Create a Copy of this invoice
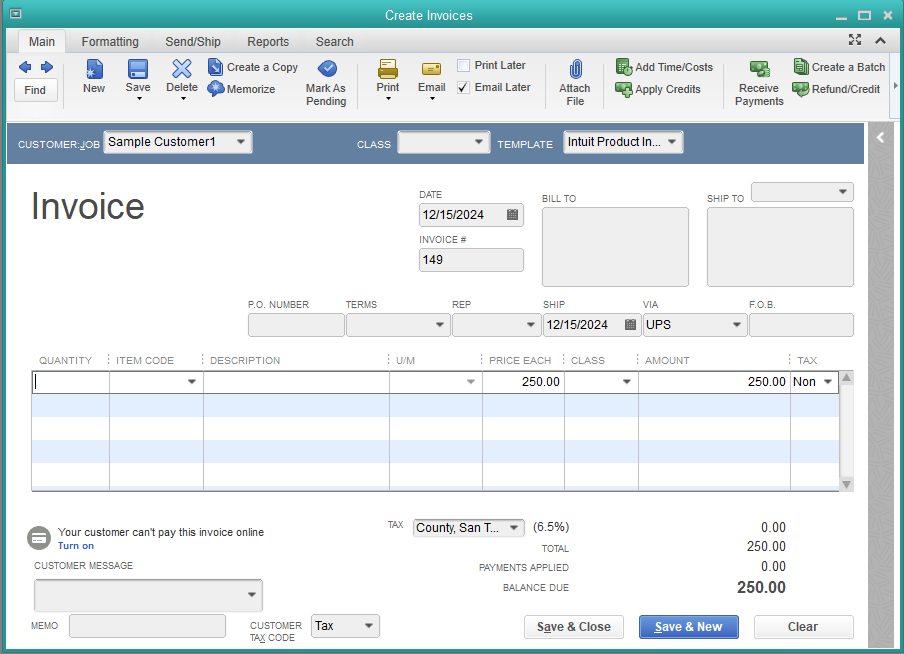This screenshot has width=904, height=654. pyautogui.click(x=253, y=67)
